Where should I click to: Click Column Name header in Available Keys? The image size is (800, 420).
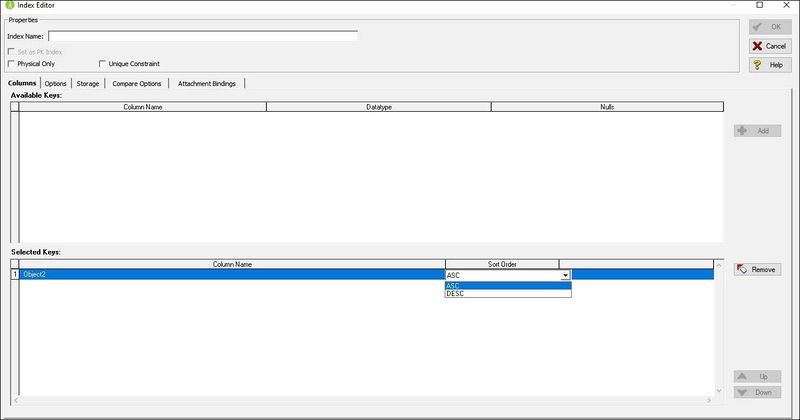(x=143, y=107)
